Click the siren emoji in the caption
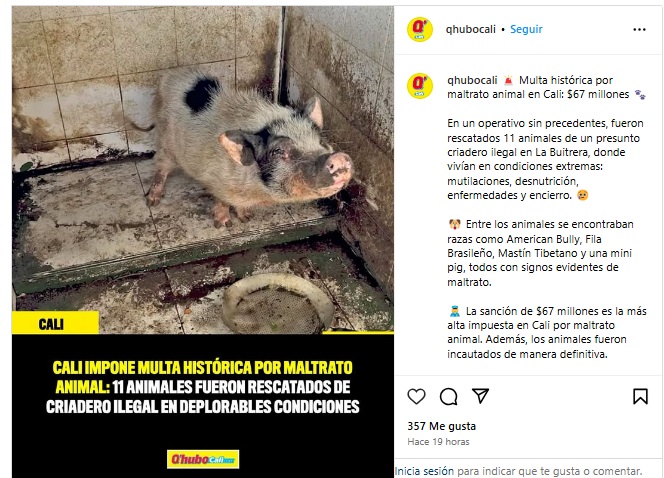 coord(508,80)
